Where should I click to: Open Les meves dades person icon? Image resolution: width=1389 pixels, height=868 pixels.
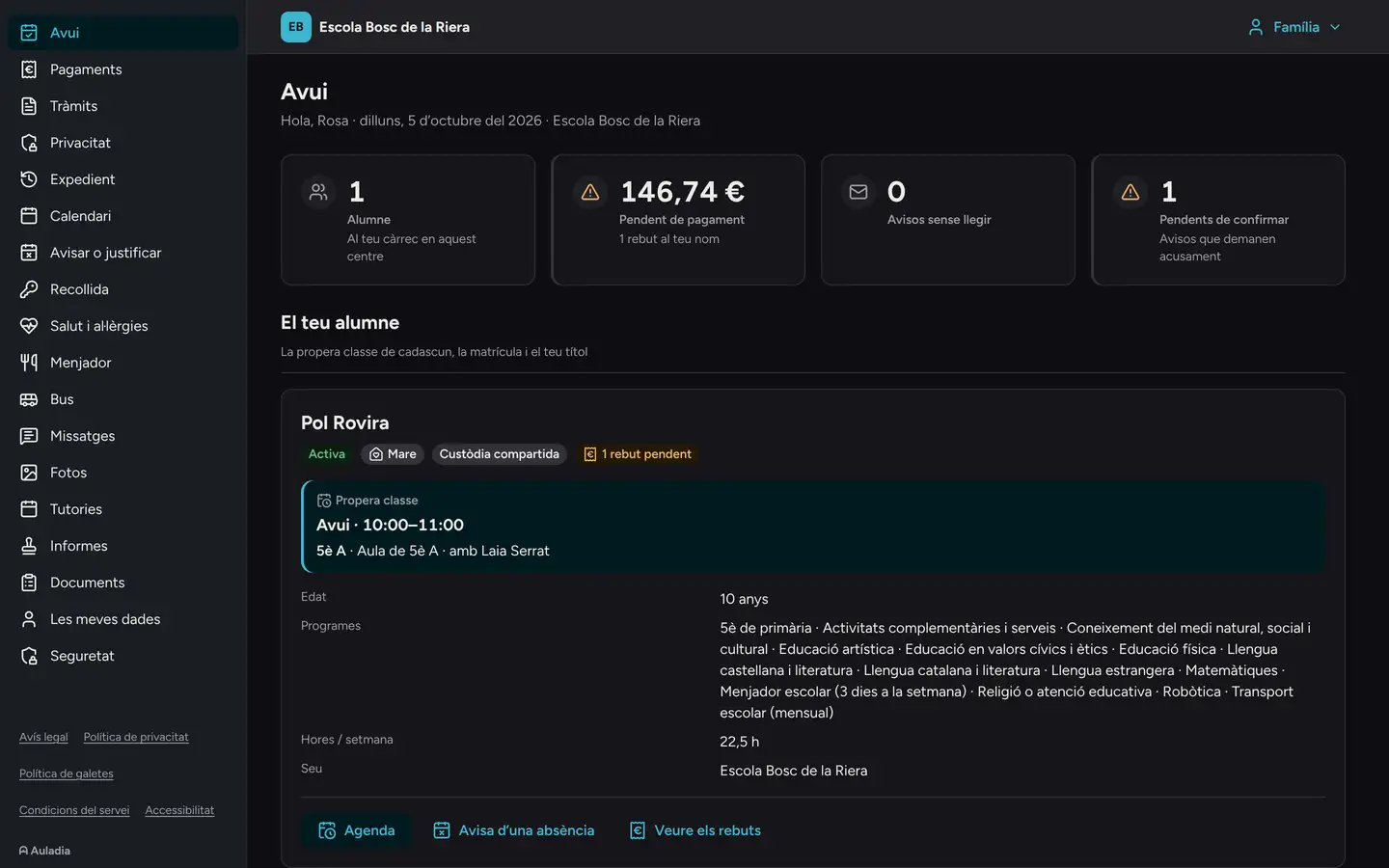click(x=29, y=619)
